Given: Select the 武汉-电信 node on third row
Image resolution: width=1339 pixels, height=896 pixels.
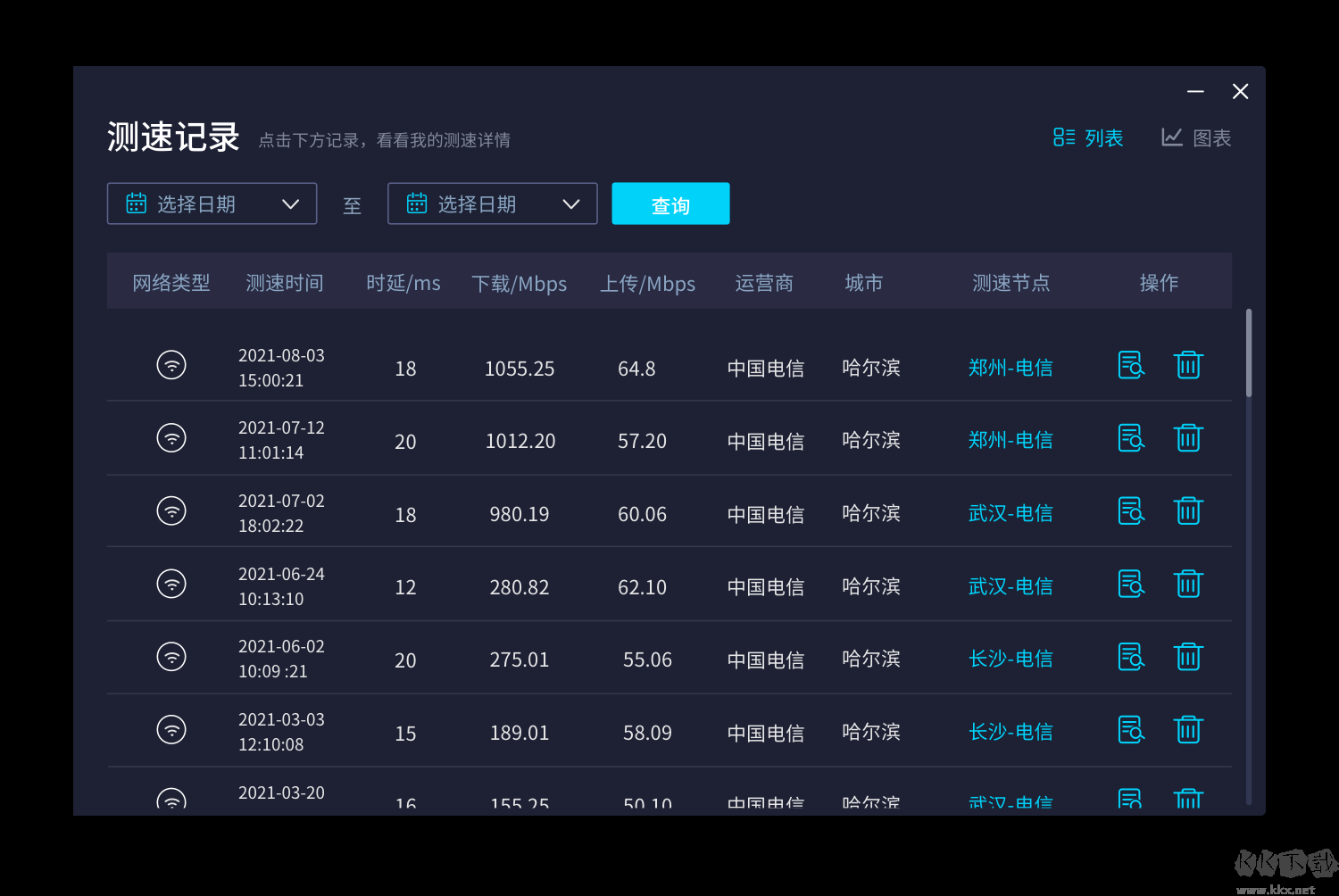Looking at the screenshot, I should [x=1010, y=513].
